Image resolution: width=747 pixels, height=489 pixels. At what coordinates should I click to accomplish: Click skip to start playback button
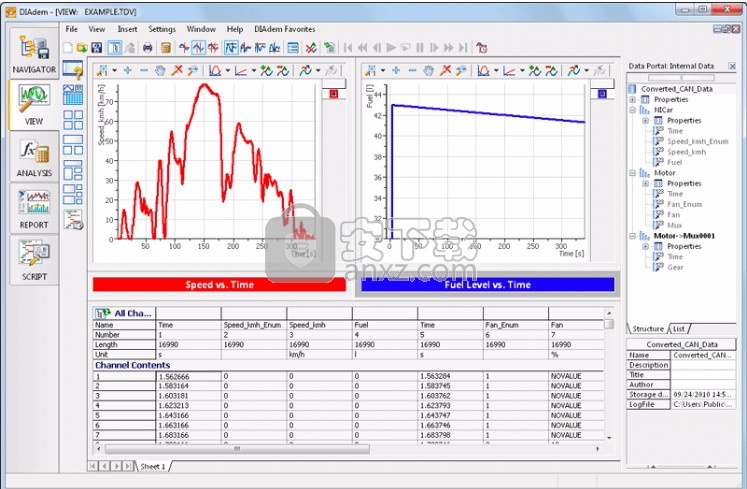(348, 48)
